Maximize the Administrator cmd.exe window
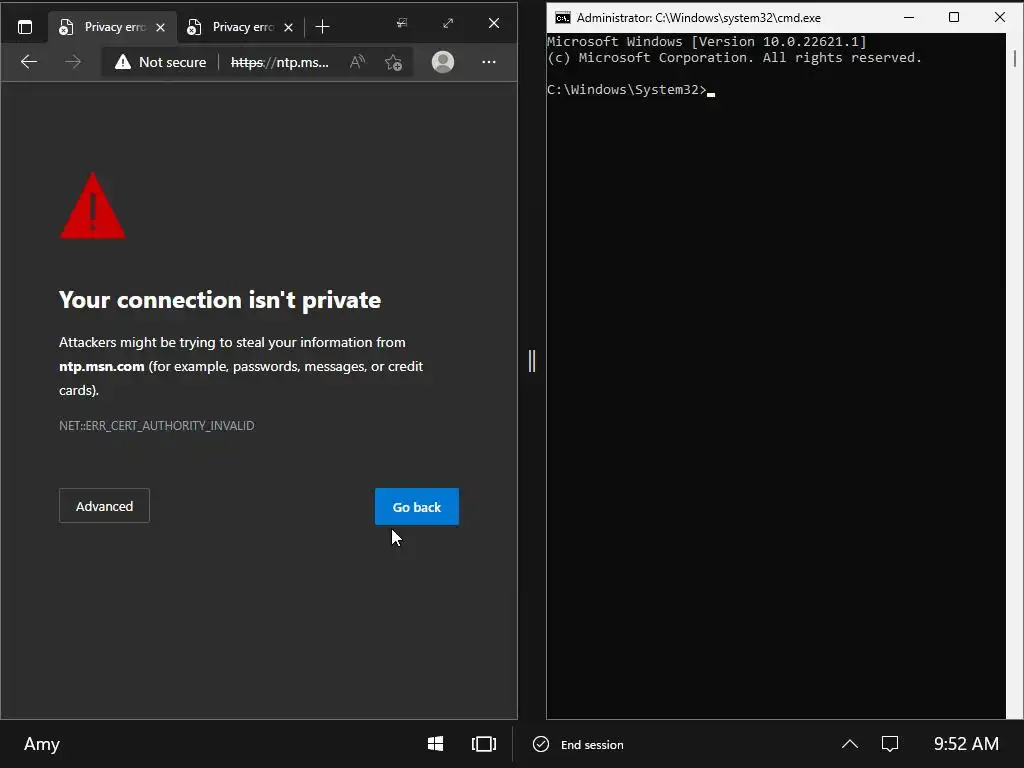Screen dimensions: 1024x768 (x=953, y=18)
